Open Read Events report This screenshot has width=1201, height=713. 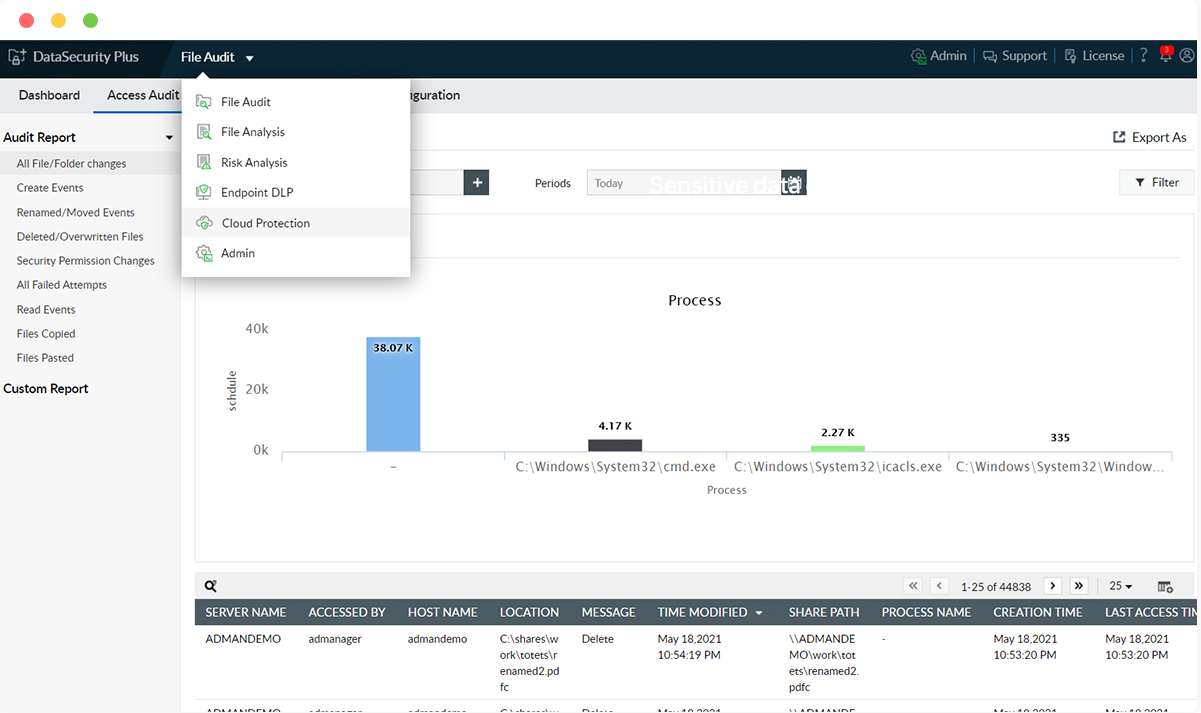[46, 310]
